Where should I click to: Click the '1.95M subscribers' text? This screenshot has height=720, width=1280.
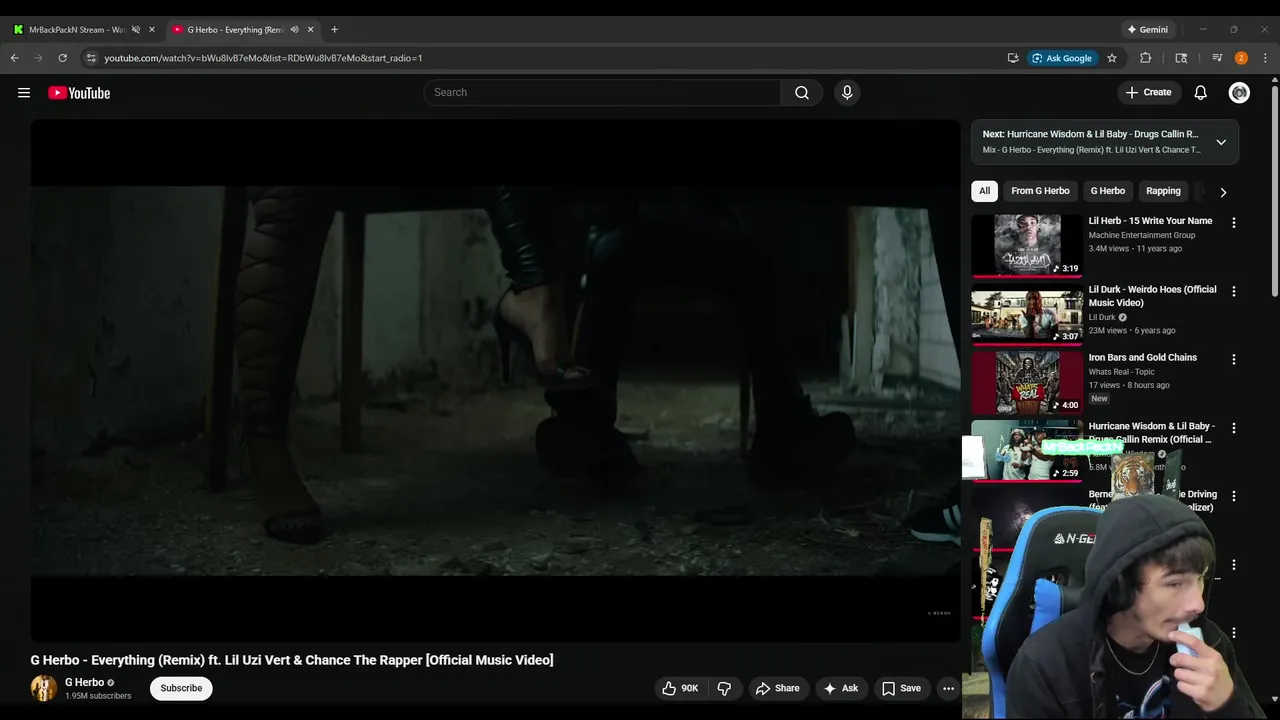coord(98,696)
